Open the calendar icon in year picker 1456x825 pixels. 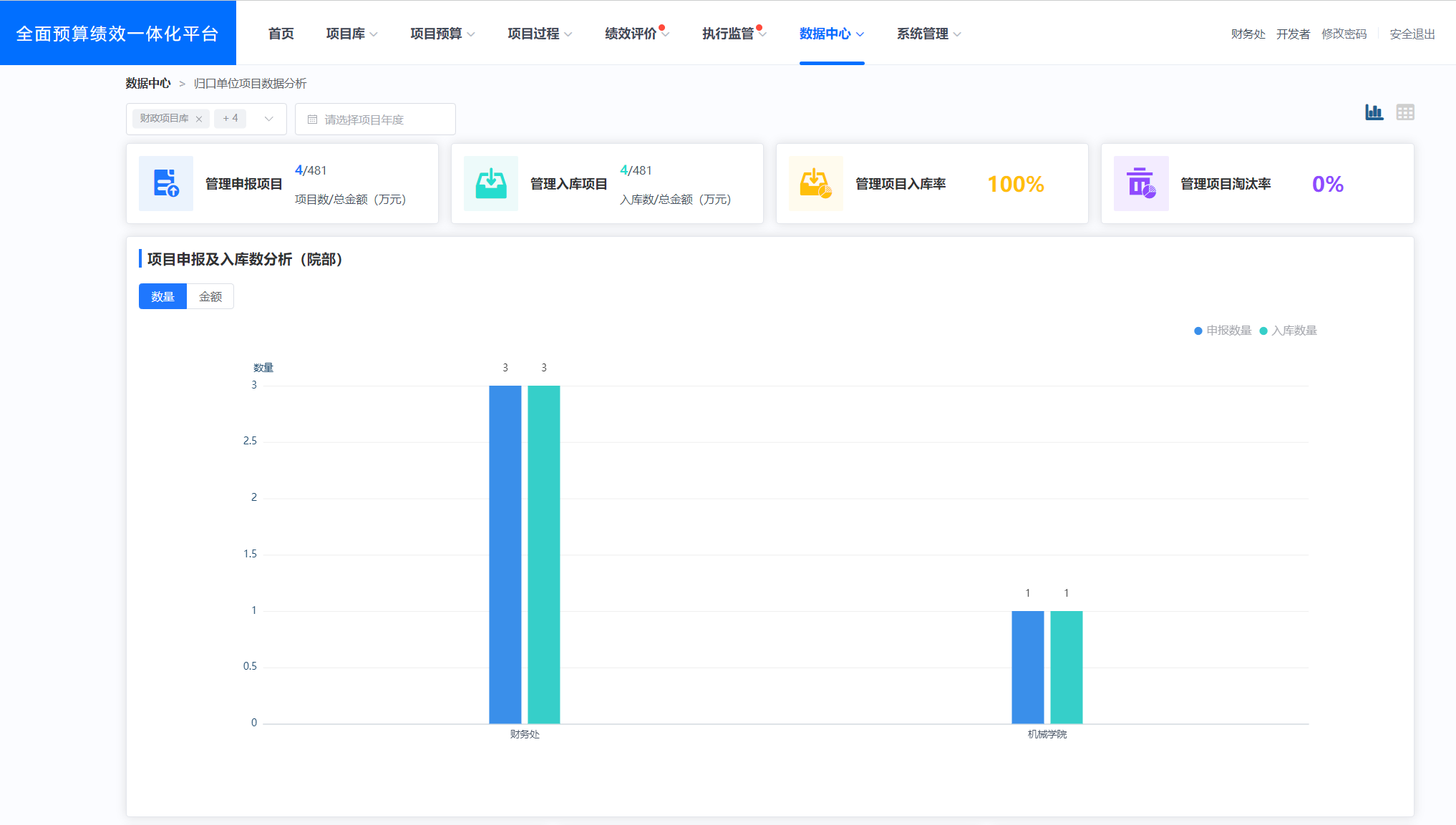(312, 119)
